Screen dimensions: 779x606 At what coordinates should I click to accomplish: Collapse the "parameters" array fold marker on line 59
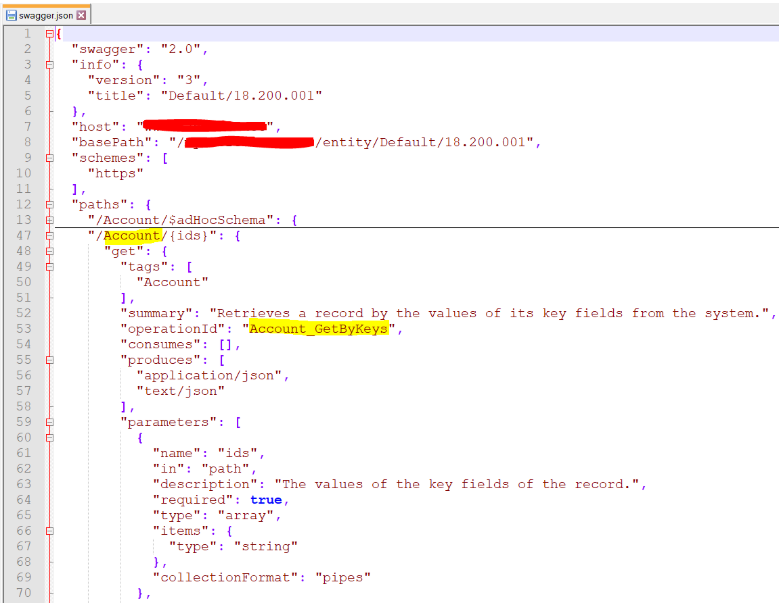pos(50,422)
